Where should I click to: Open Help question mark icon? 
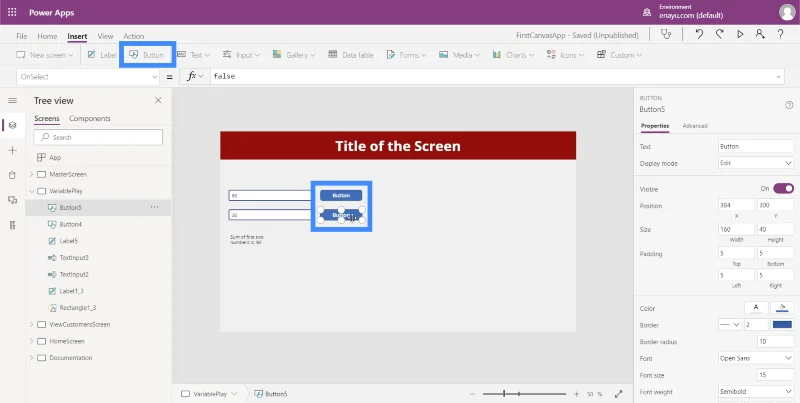tap(780, 34)
